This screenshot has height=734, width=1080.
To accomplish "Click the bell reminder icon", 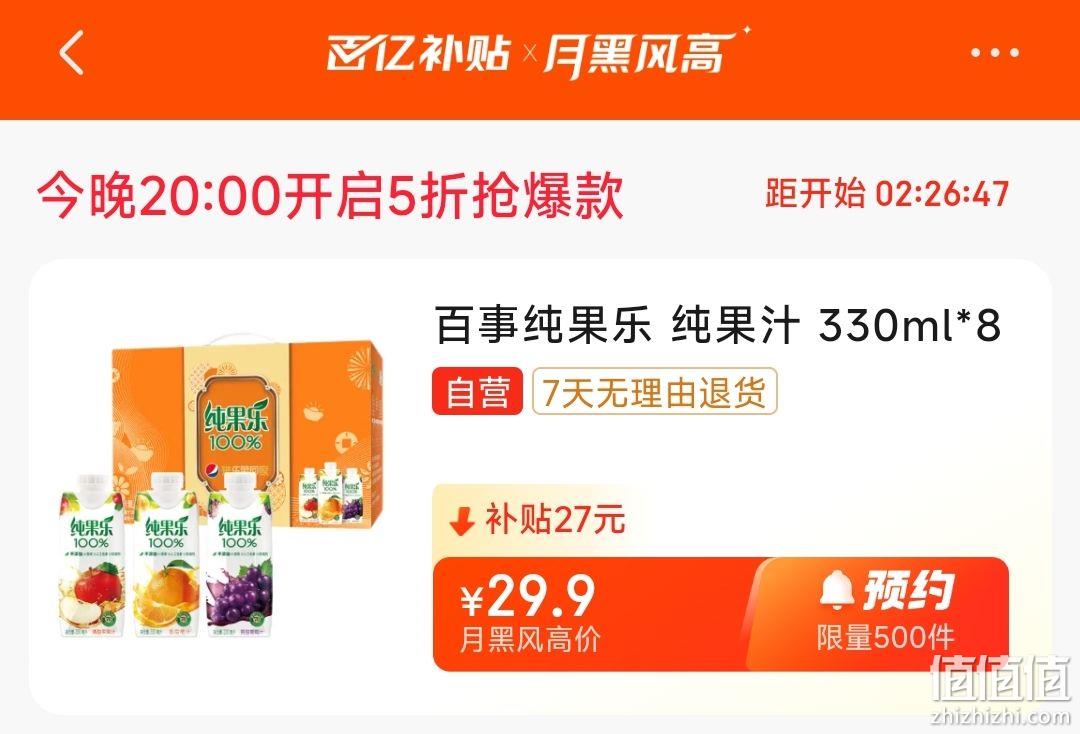I will pos(837,591).
